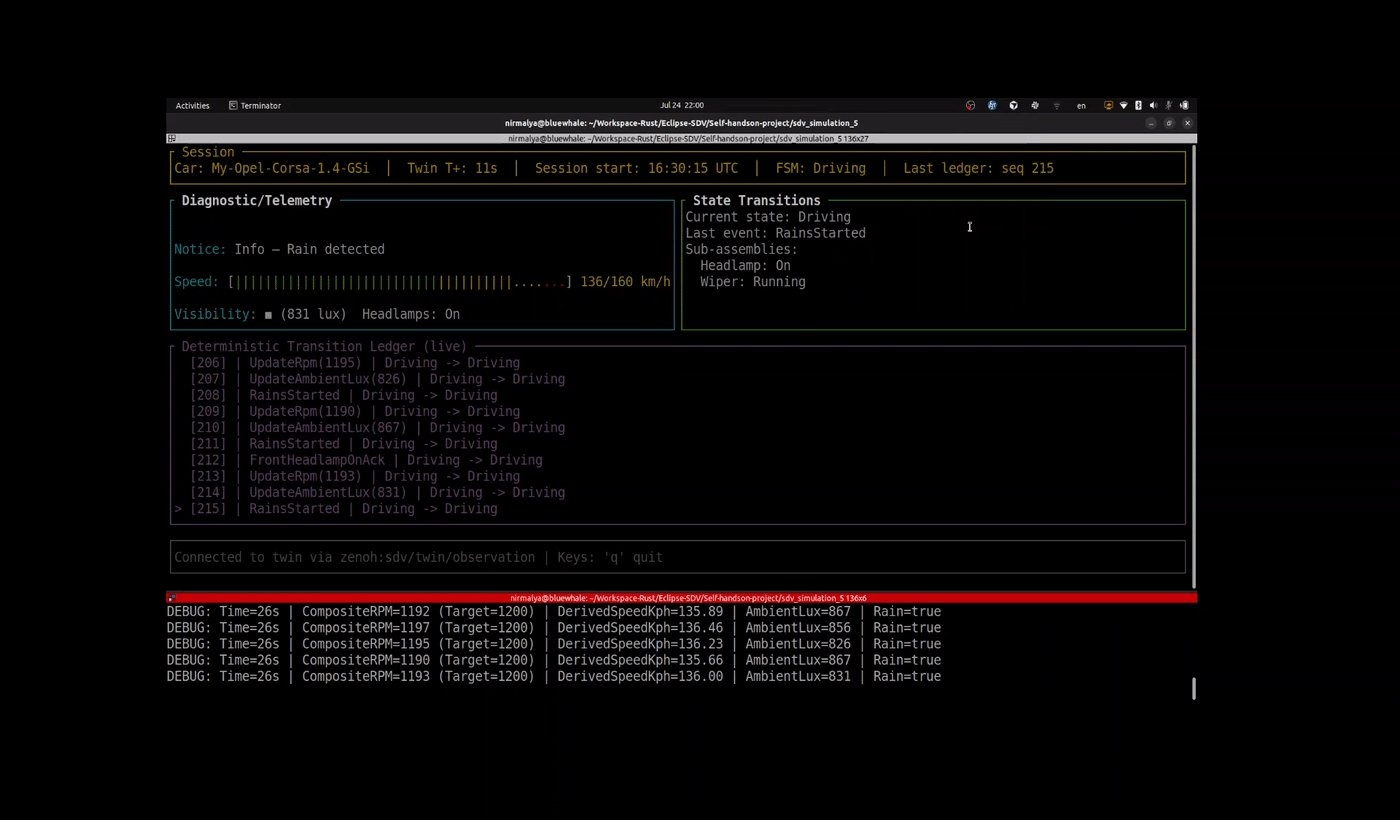Focus the red-titled lower terminal pane titlebar
This screenshot has width=1400, height=820.
point(681,598)
